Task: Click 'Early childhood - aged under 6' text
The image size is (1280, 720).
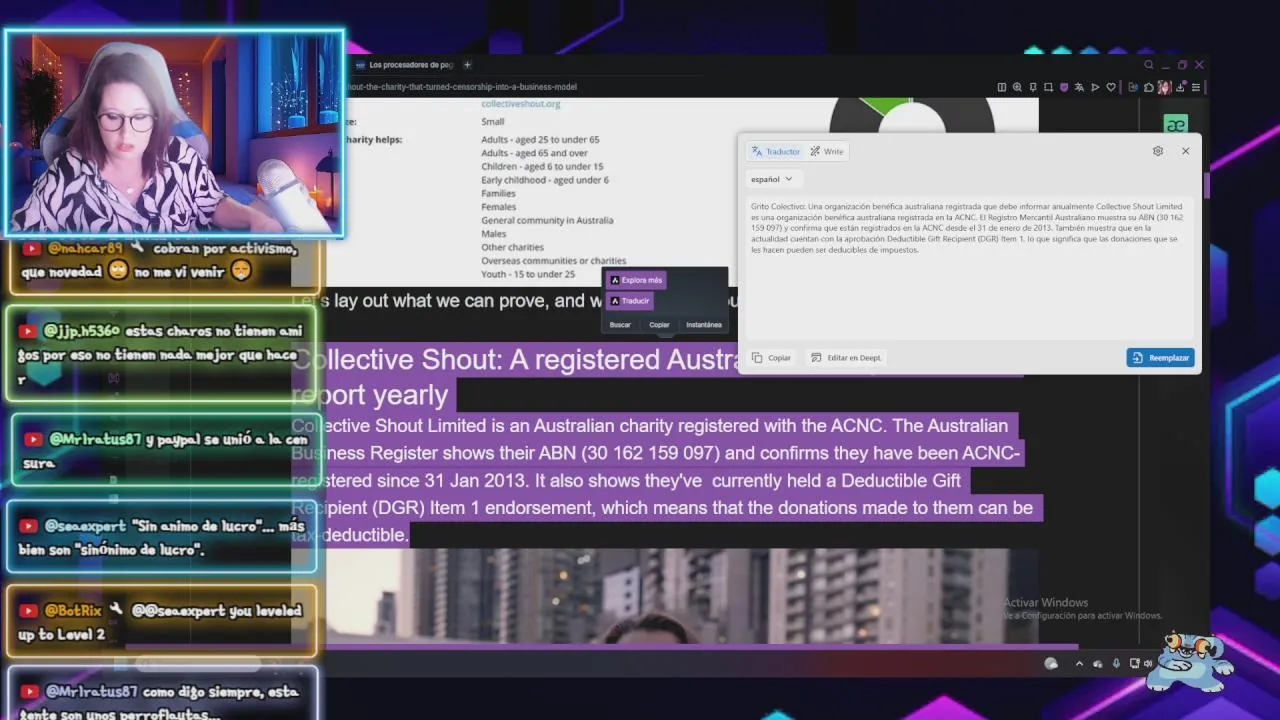Action: (x=545, y=180)
